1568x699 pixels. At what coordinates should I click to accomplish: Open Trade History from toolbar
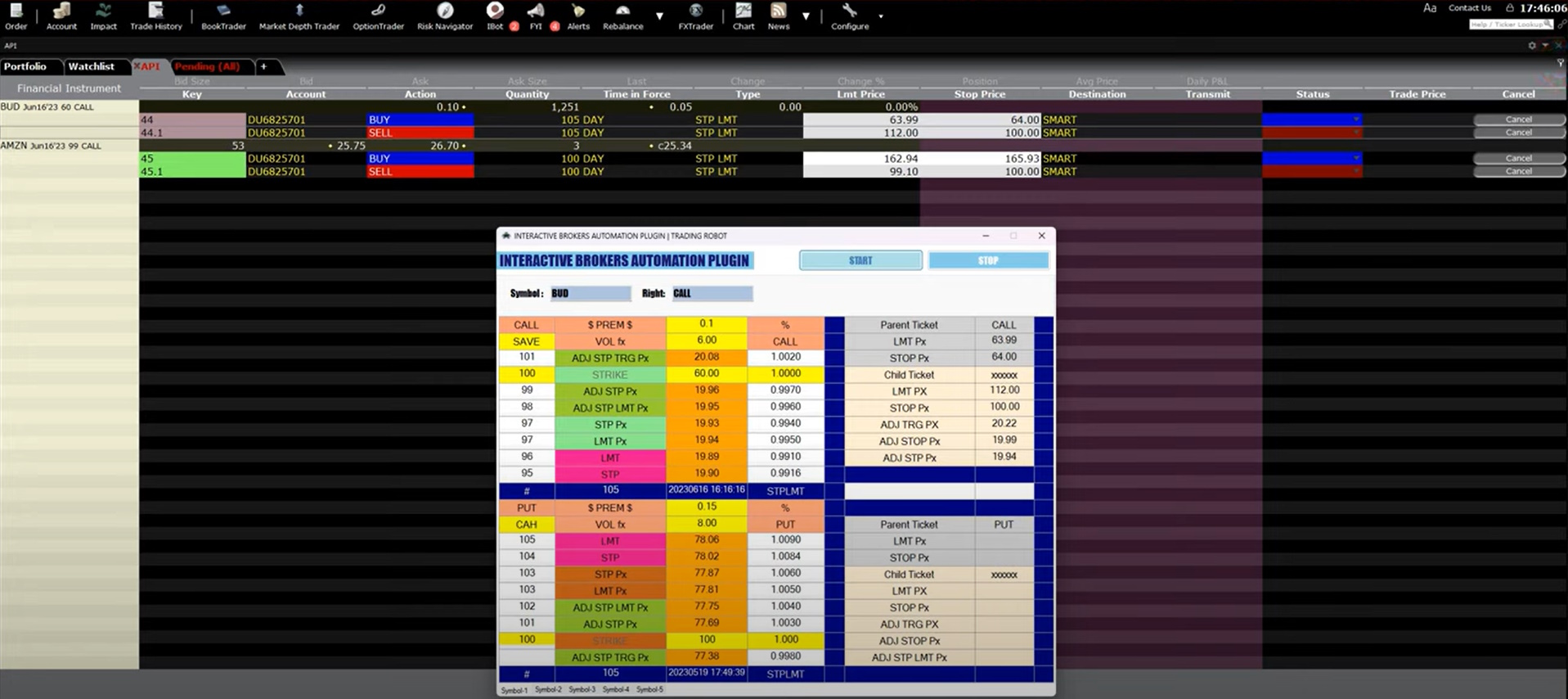point(156,16)
